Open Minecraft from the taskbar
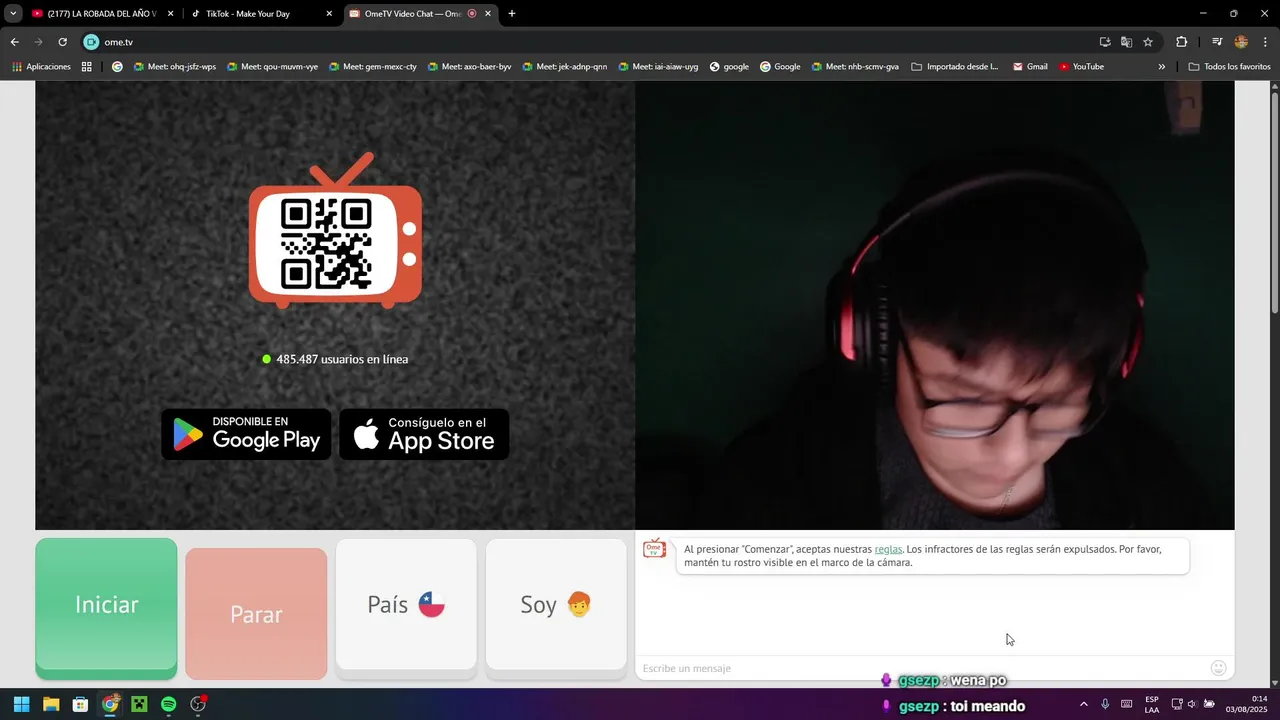Viewport: 1280px width, 720px height. 139,704
